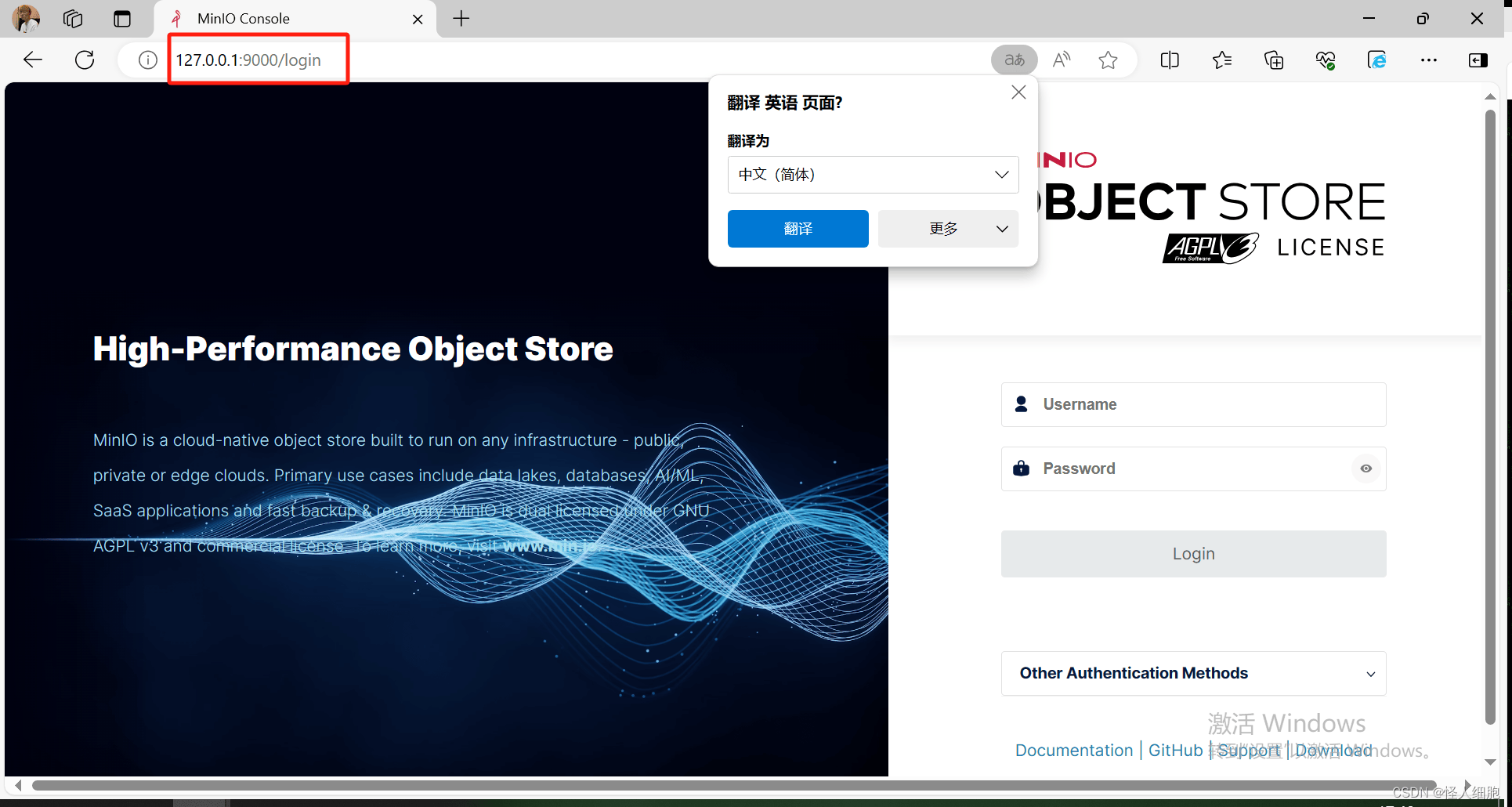The width and height of the screenshot is (1512, 807).
Task: Click the Login button
Action: (x=1193, y=554)
